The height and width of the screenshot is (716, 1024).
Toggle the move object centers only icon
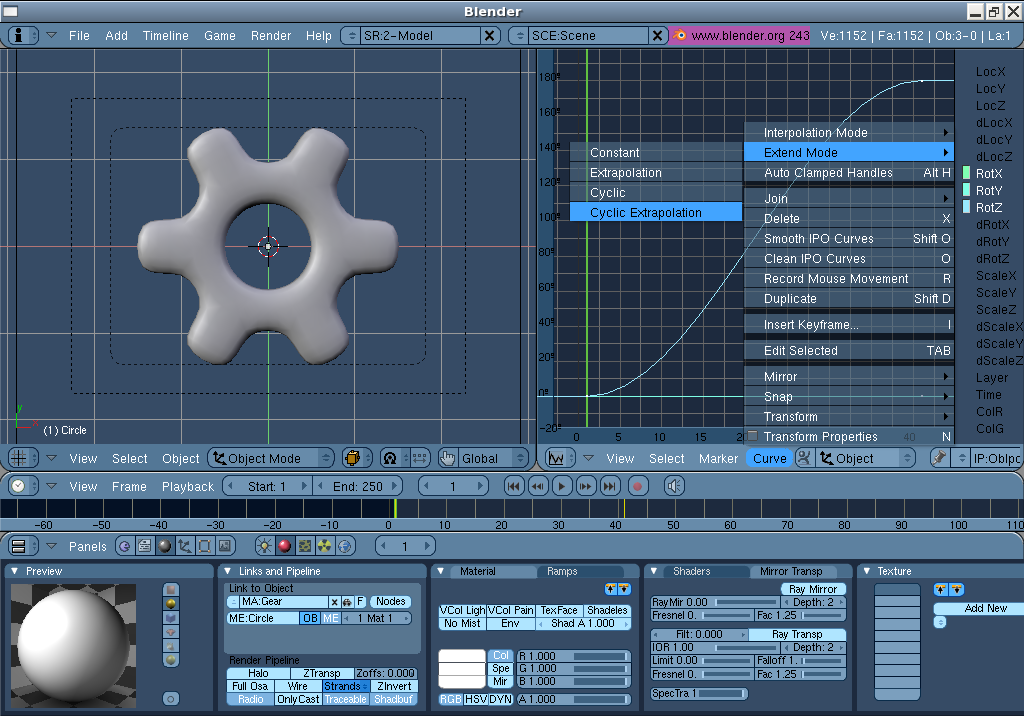[x=419, y=458]
